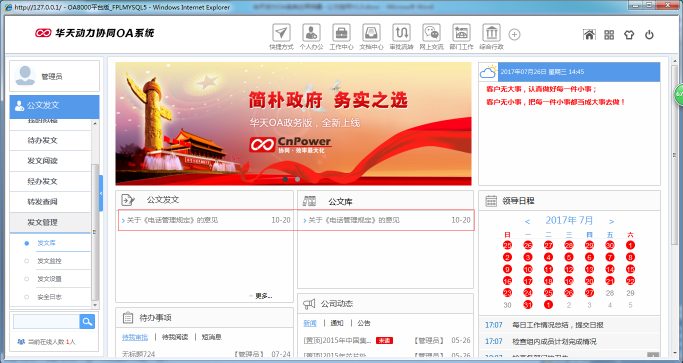Switch to the 新闻 tab
Image resolution: width=683 pixels, height=363 pixels.
pos(310,323)
